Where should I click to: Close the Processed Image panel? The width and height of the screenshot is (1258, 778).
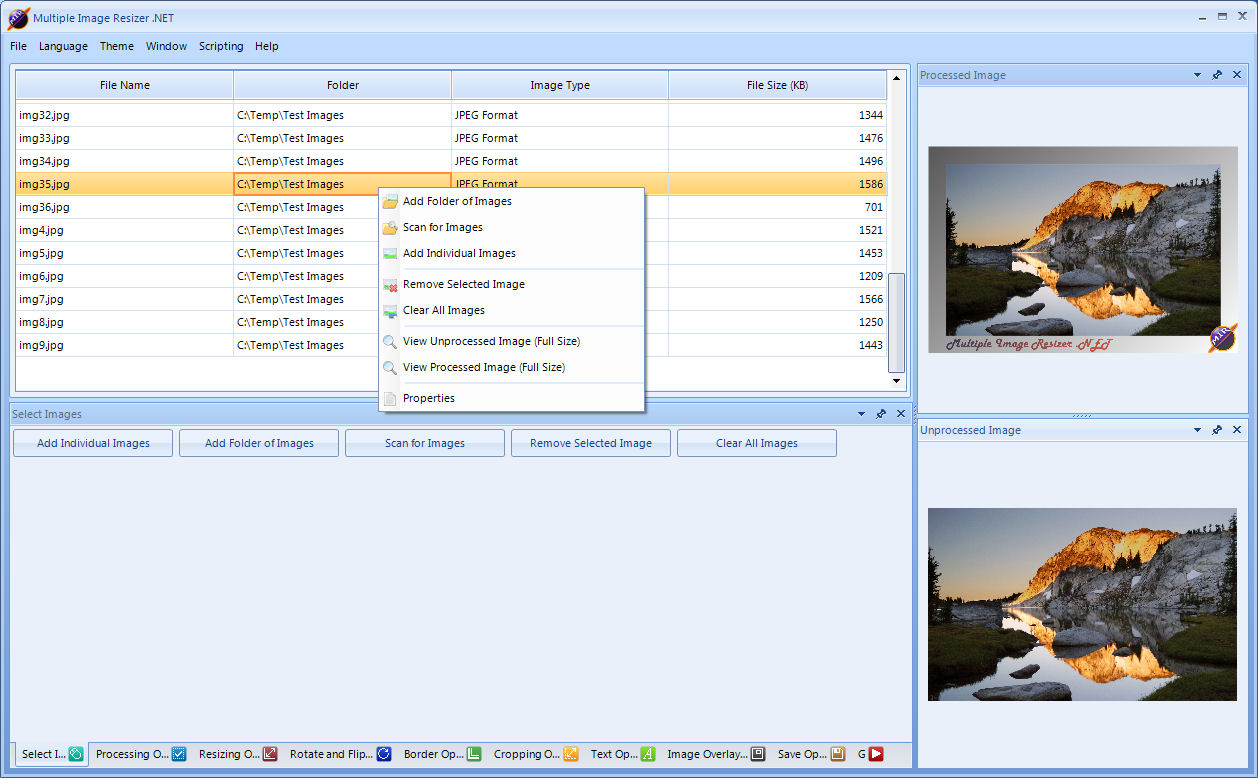1237,75
